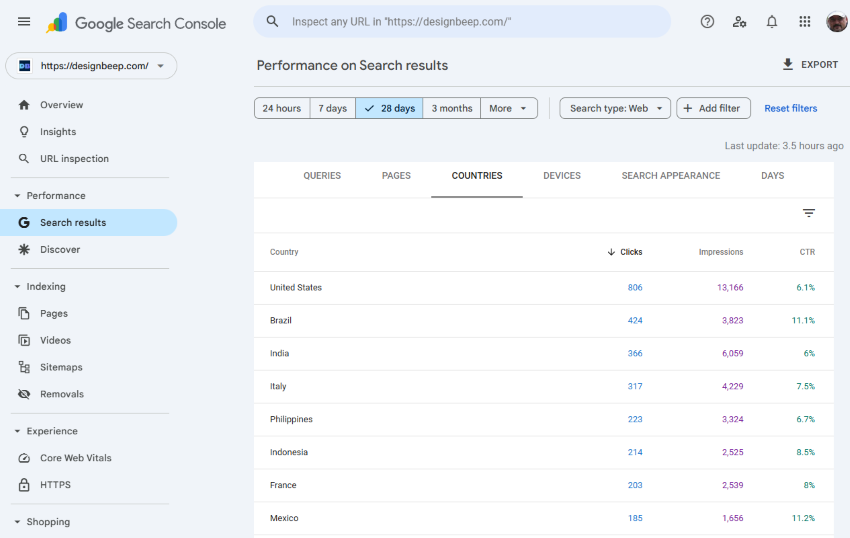850x538 pixels.
Task: Click the Reset filters link
Action: 790,108
